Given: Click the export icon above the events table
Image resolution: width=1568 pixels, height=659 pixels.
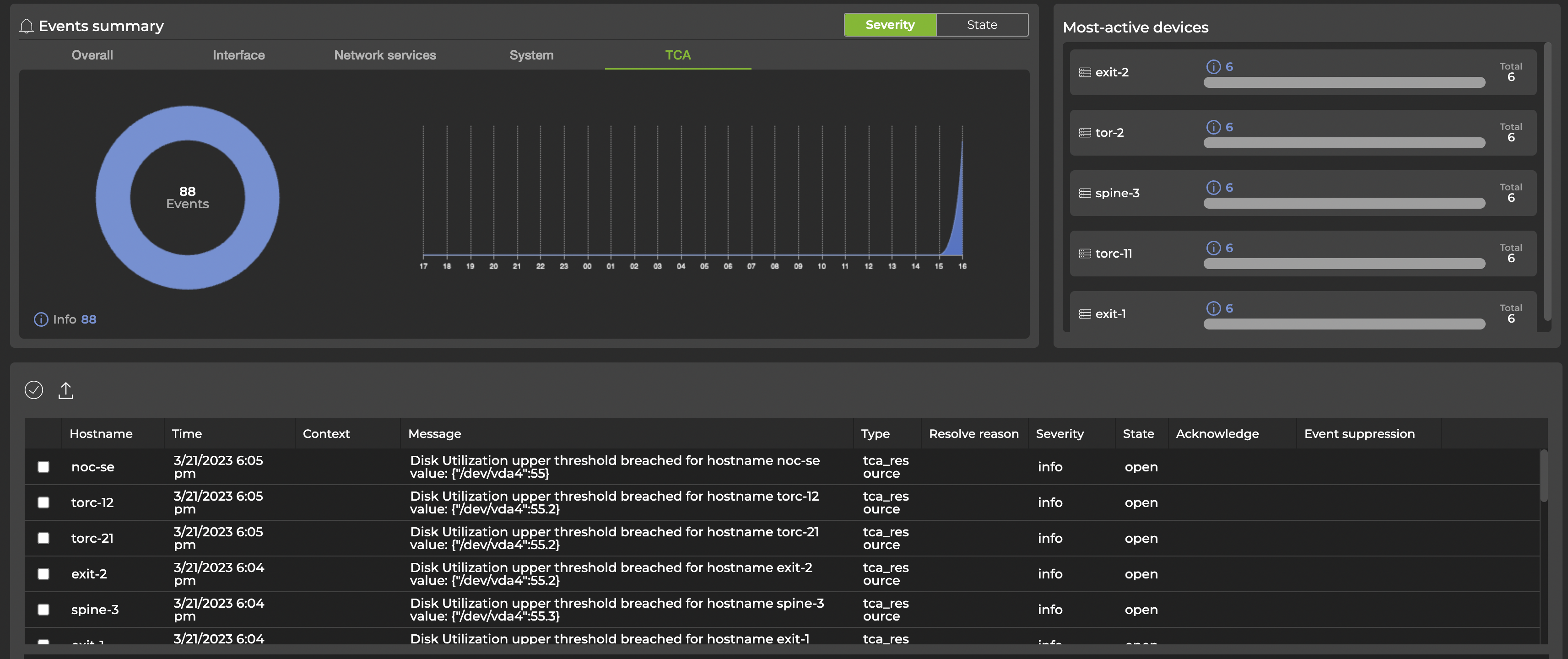Looking at the screenshot, I should click(x=66, y=389).
